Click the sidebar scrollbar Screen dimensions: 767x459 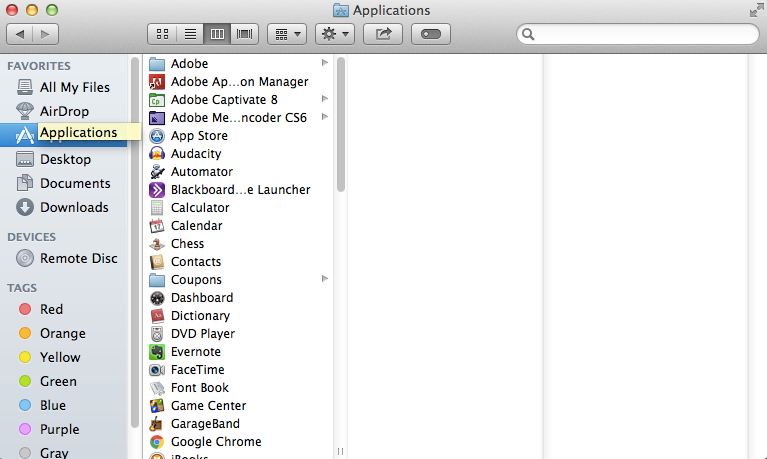pos(135,242)
